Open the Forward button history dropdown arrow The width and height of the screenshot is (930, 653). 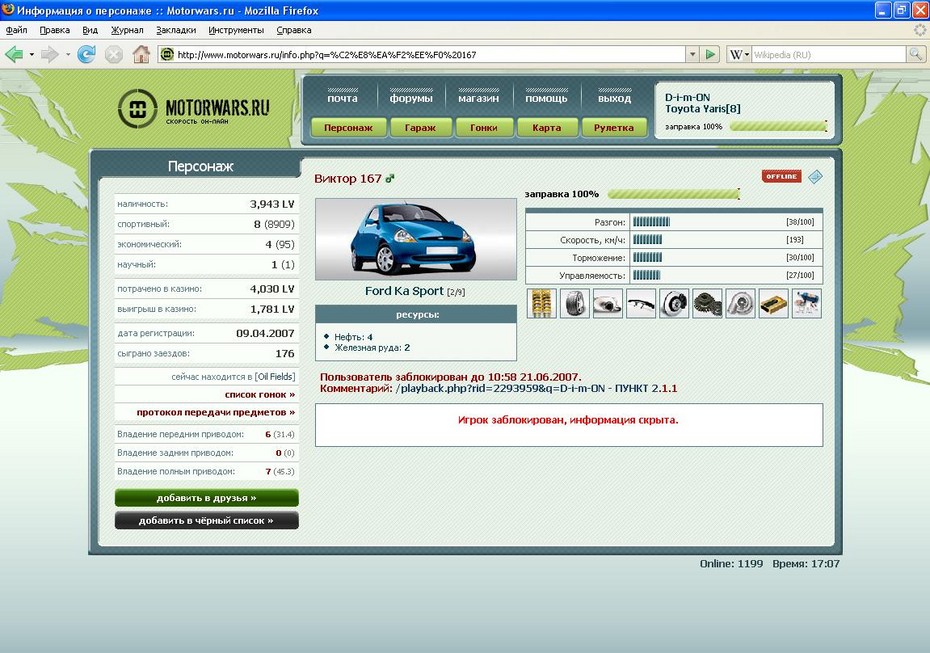pyautogui.click(x=68, y=55)
